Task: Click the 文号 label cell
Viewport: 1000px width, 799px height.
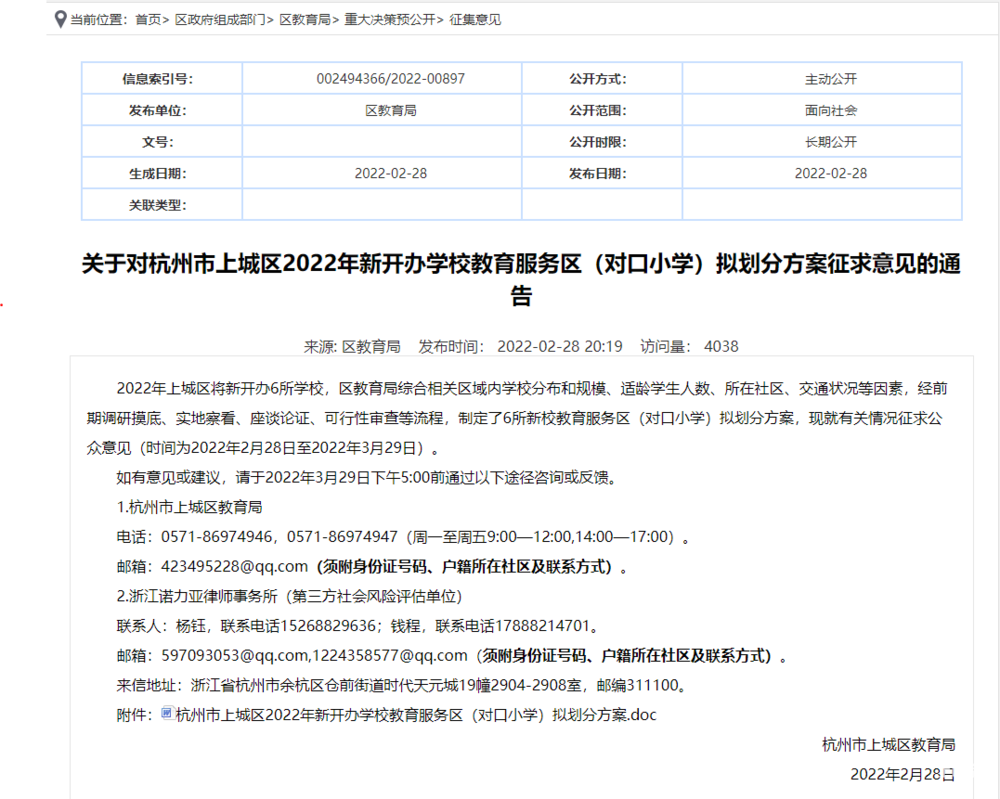Action: [162, 142]
